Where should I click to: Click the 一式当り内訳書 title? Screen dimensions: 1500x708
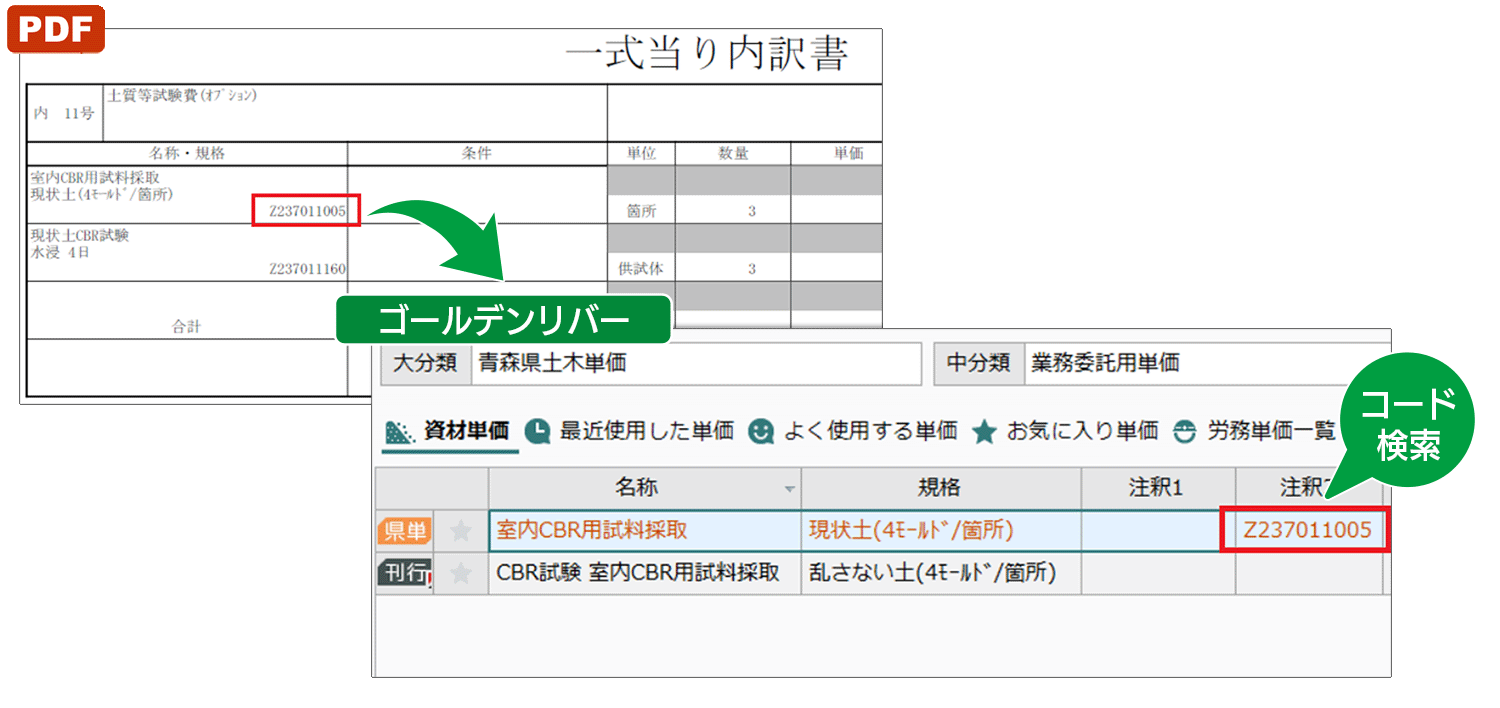[707, 54]
